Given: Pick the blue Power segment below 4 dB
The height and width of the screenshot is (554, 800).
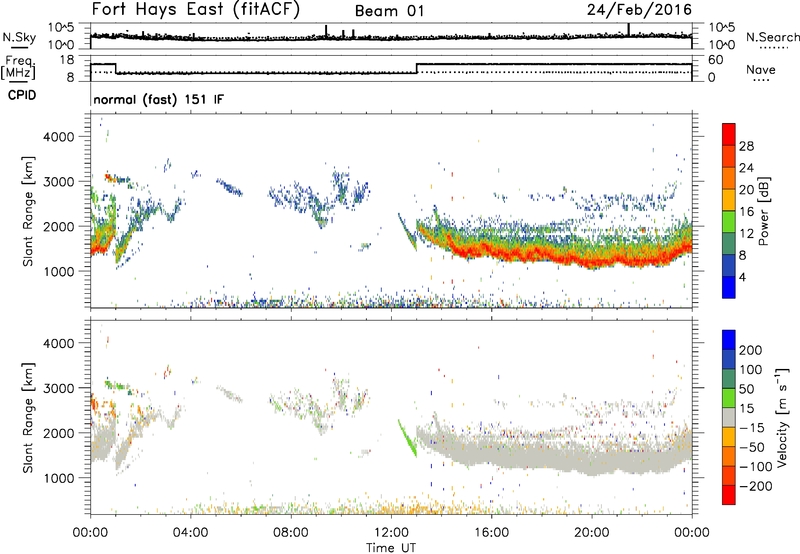Looking at the screenshot, I should pos(729,287).
